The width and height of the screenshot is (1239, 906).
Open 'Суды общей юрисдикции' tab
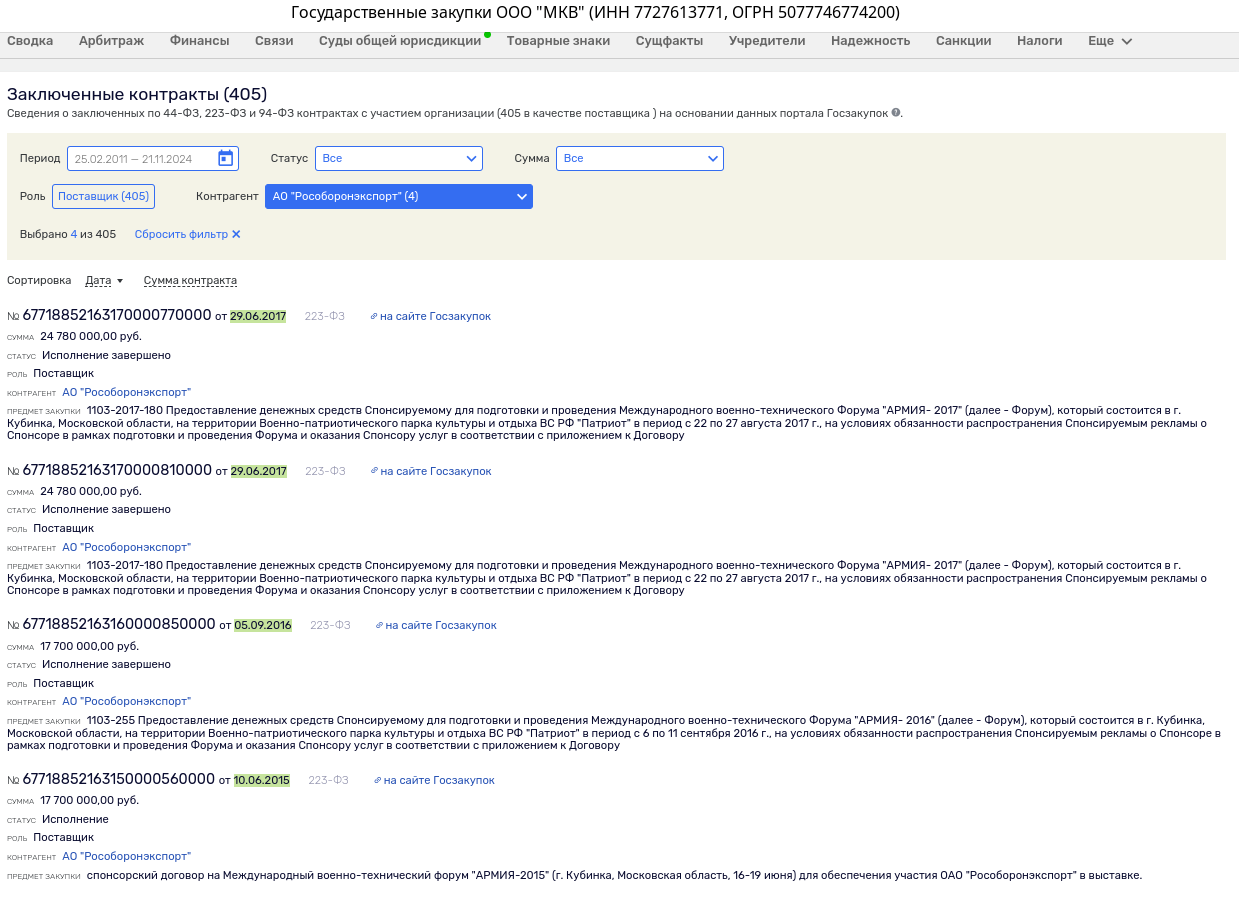(400, 41)
